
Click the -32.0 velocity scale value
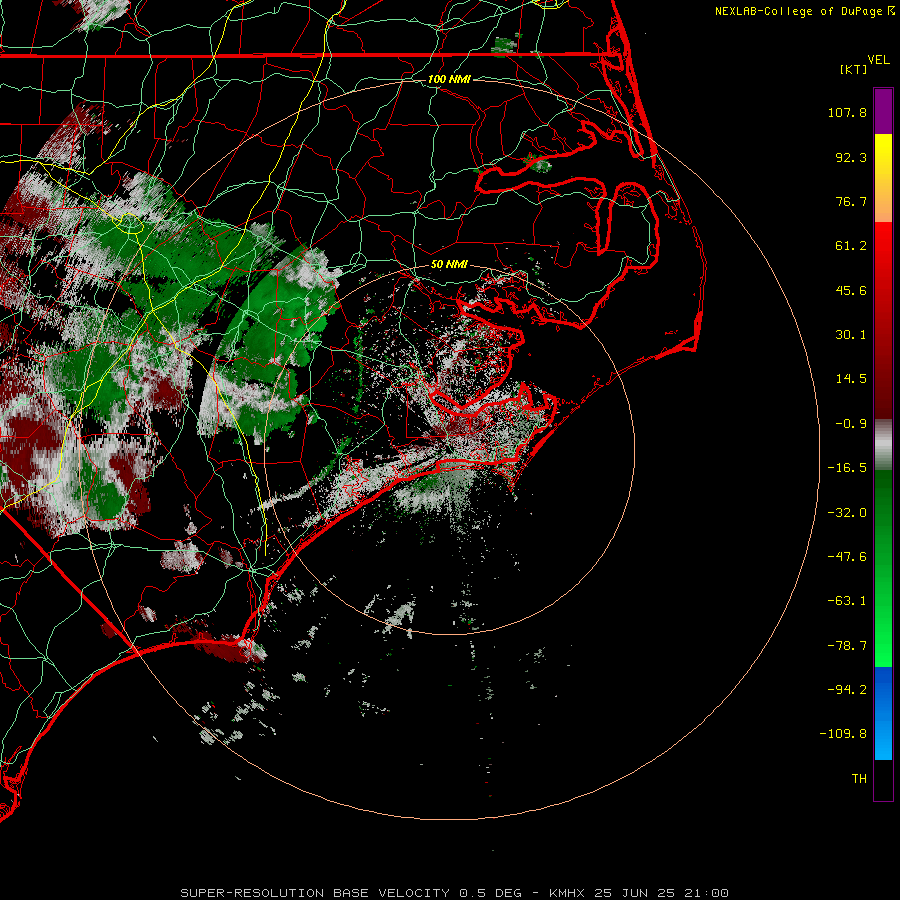(x=847, y=513)
